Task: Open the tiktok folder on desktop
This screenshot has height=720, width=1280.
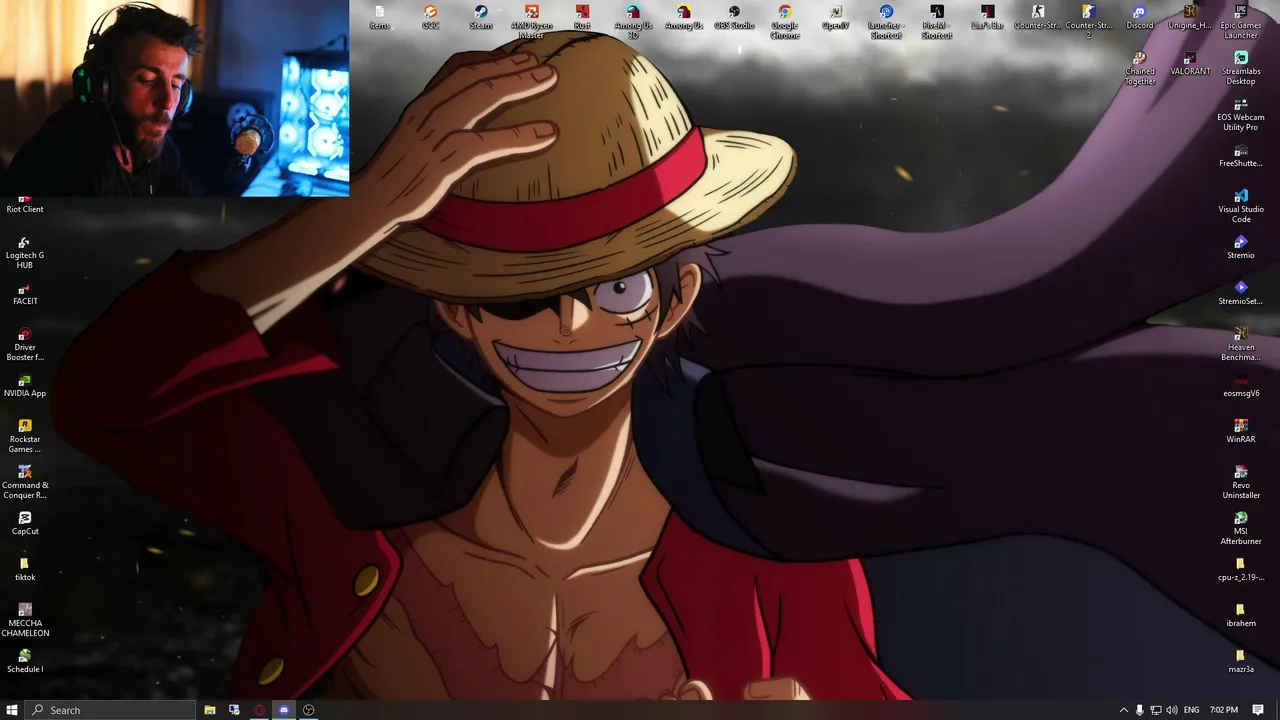Action: pyautogui.click(x=25, y=569)
